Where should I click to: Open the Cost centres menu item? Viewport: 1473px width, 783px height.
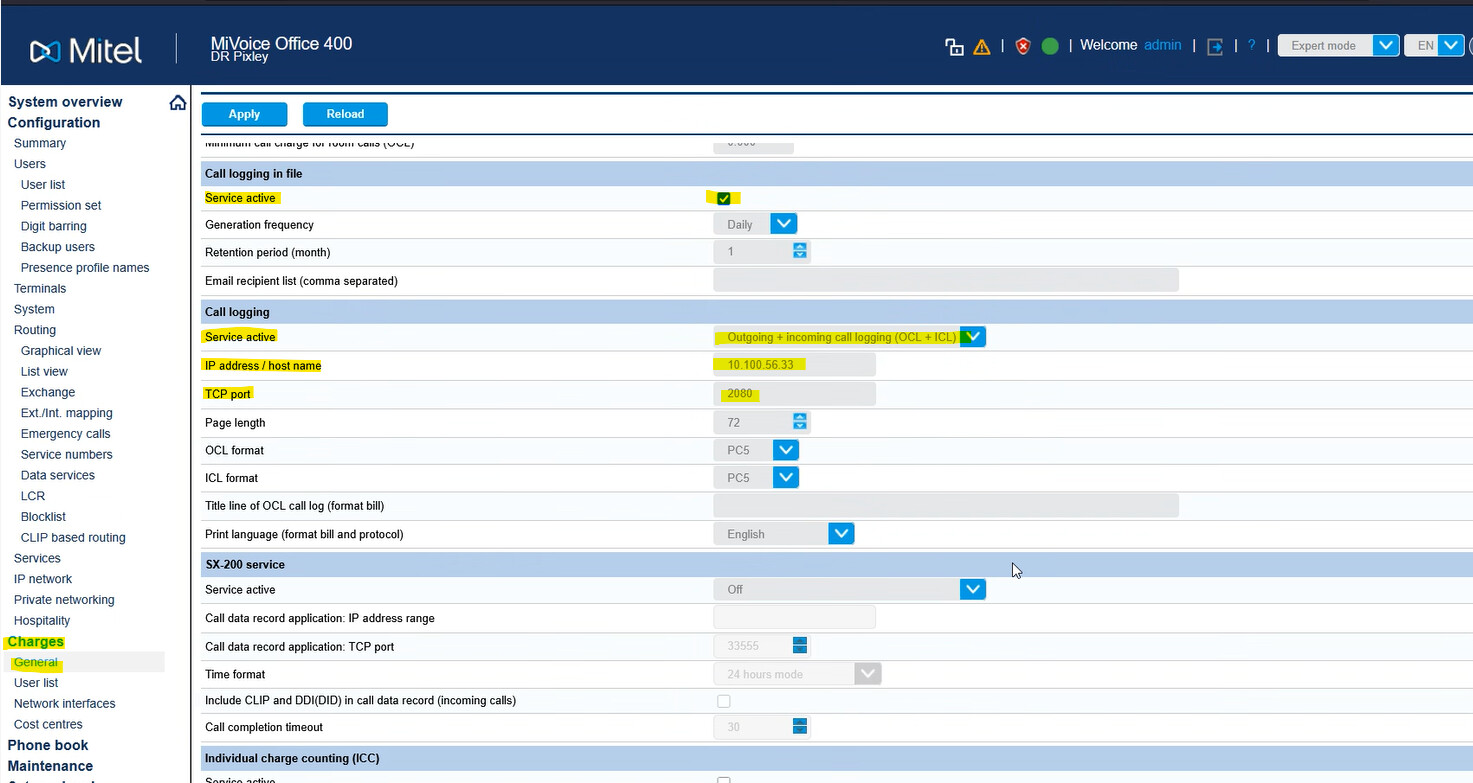(x=48, y=724)
